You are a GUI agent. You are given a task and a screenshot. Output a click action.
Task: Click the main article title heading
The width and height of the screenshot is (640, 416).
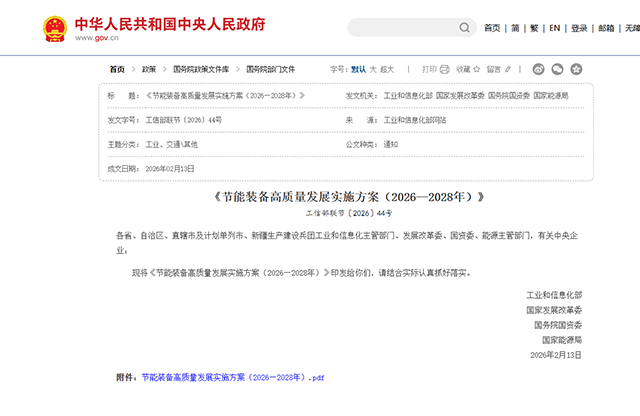tap(349, 197)
